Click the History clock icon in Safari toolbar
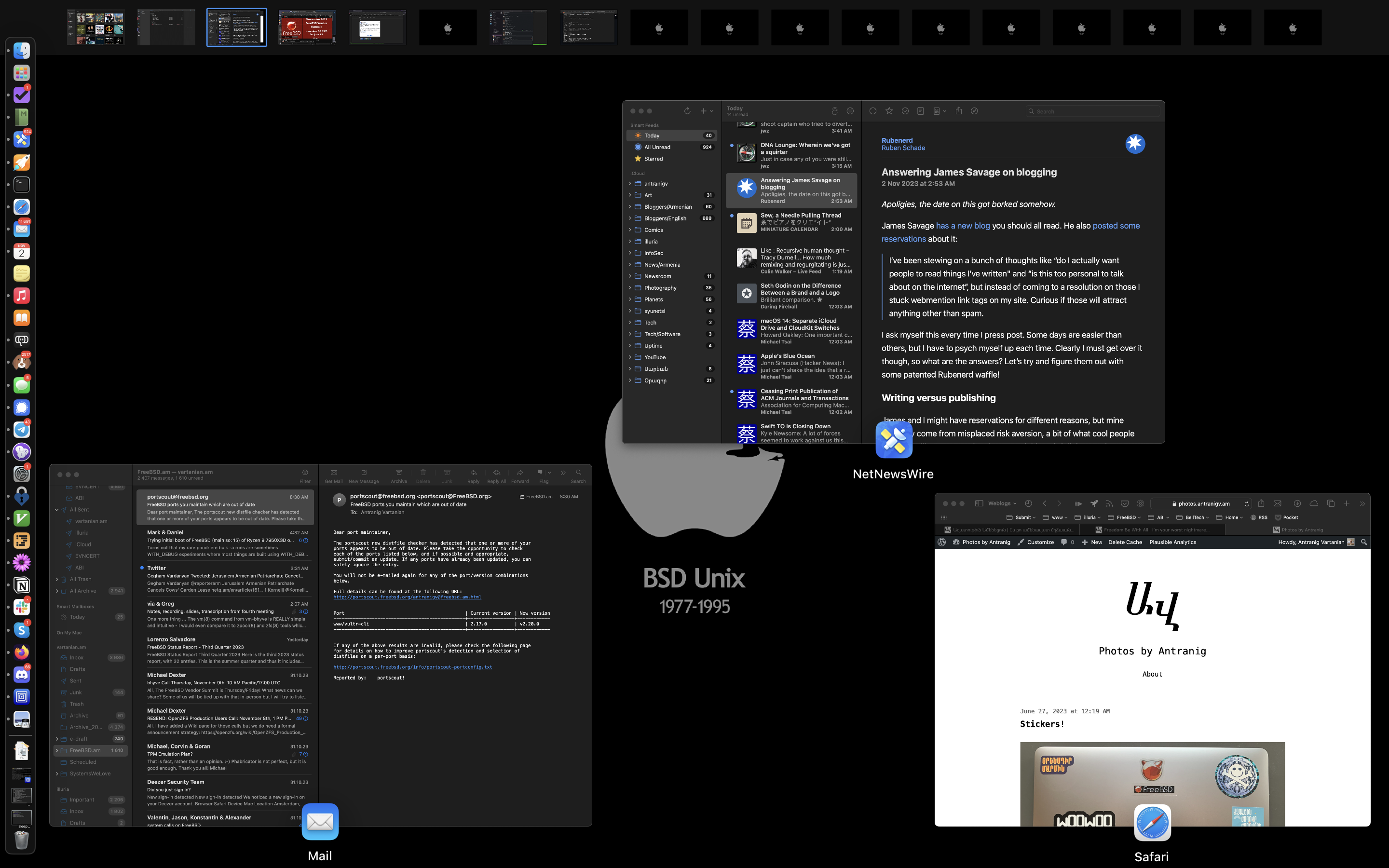 (x=1029, y=503)
